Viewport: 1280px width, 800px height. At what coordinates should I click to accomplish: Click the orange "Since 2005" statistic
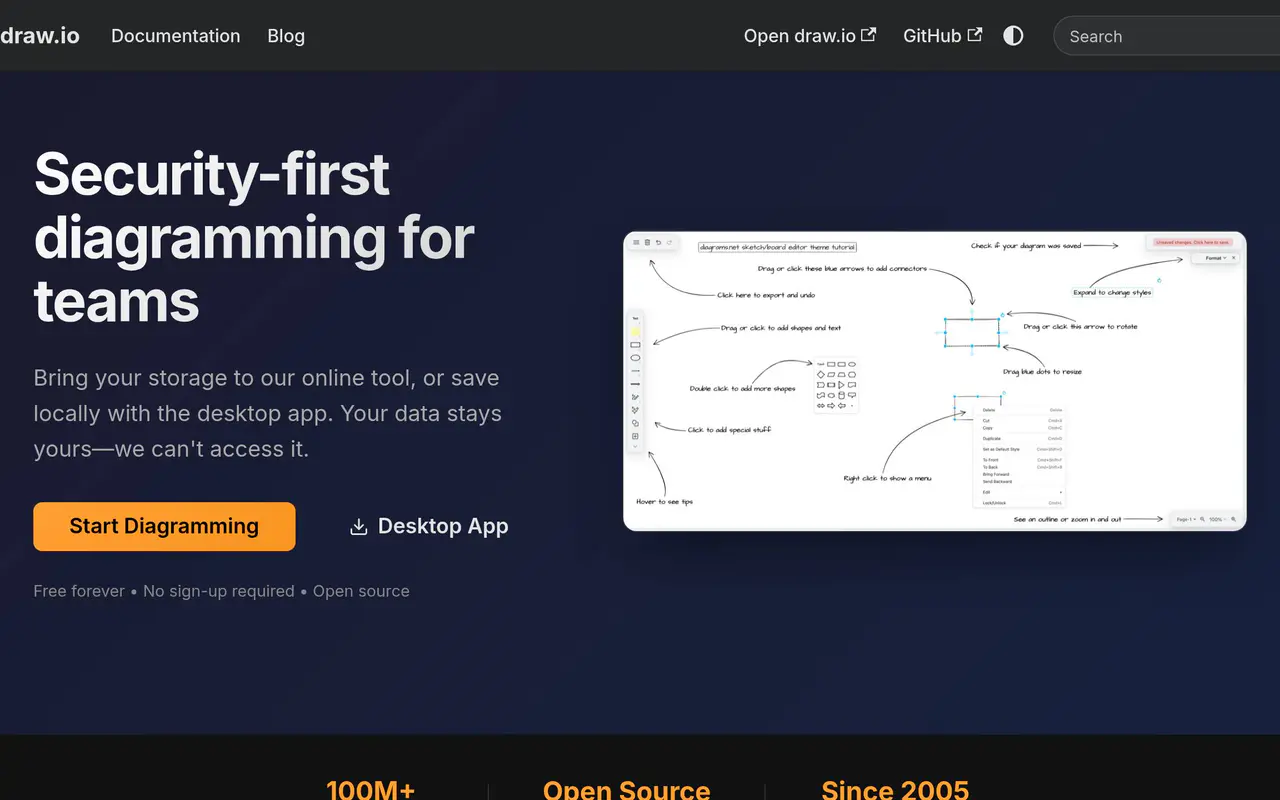[895, 790]
